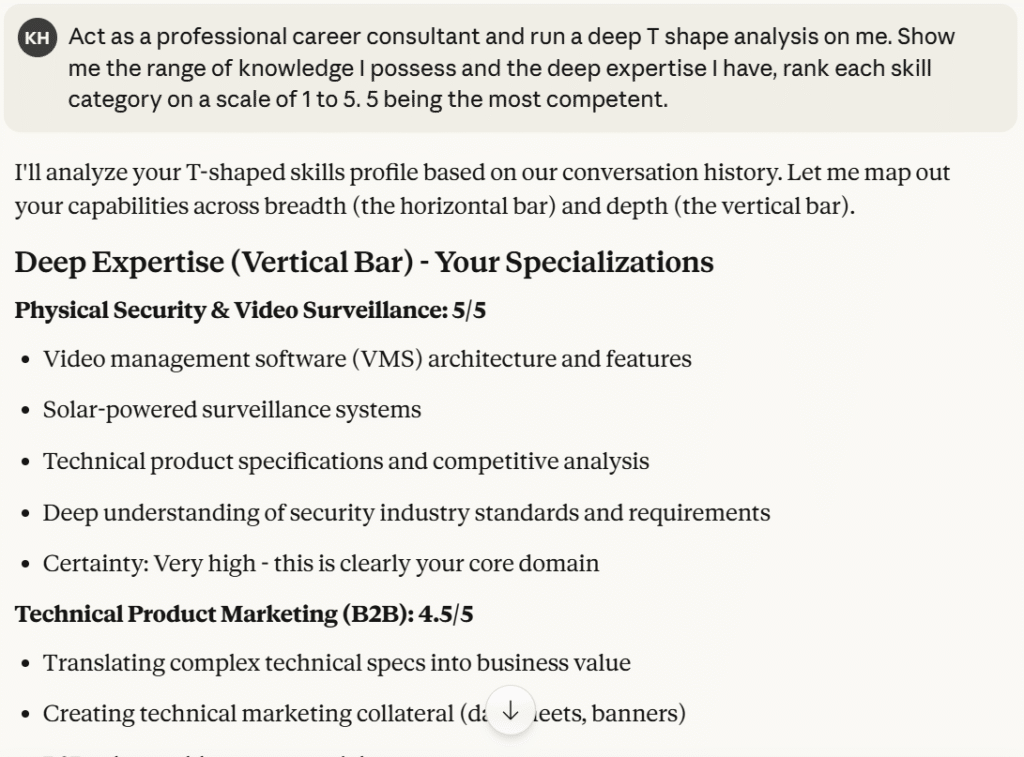Click the "Solar-powered surveillance systems" bullet
This screenshot has width=1024, height=757.
coord(232,410)
